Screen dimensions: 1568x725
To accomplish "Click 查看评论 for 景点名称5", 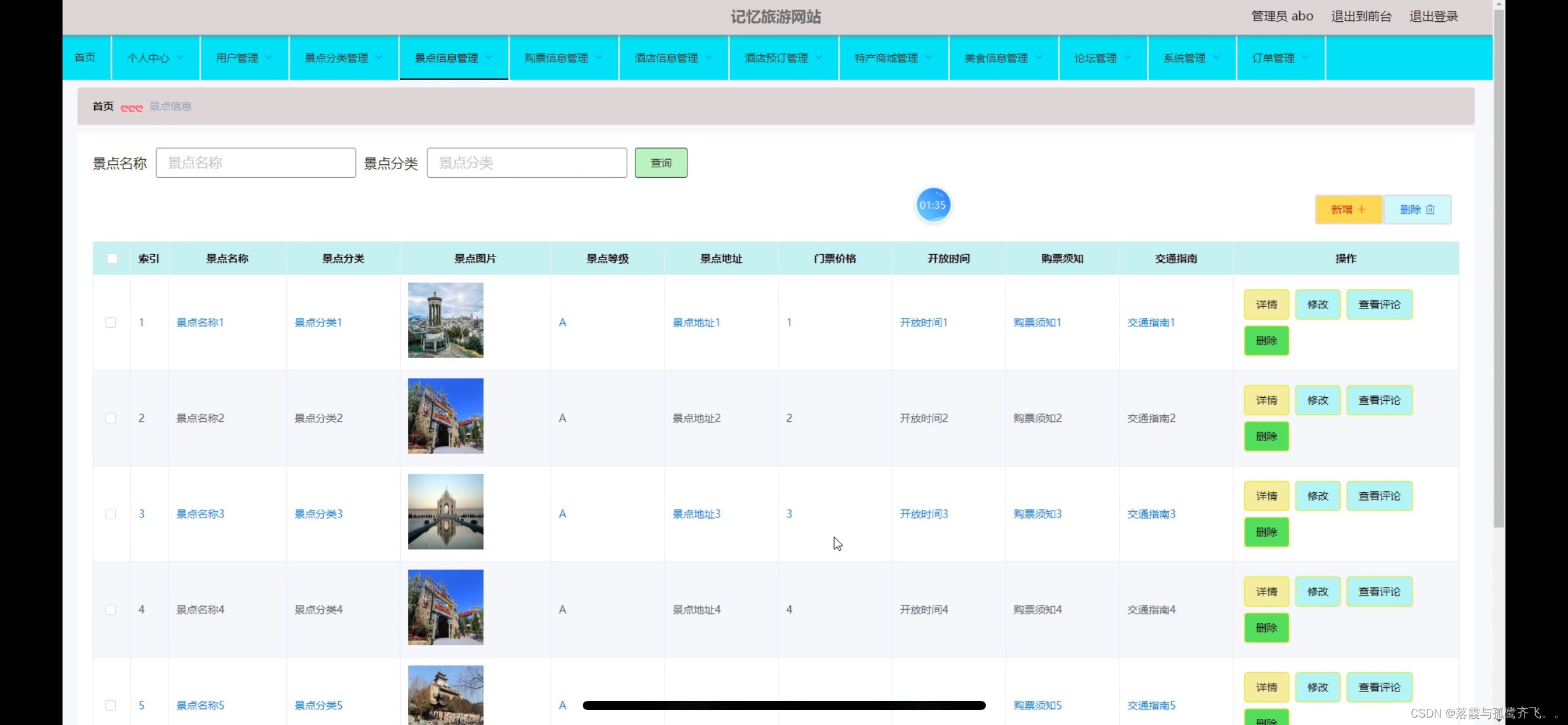I will (x=1379, y=688).
